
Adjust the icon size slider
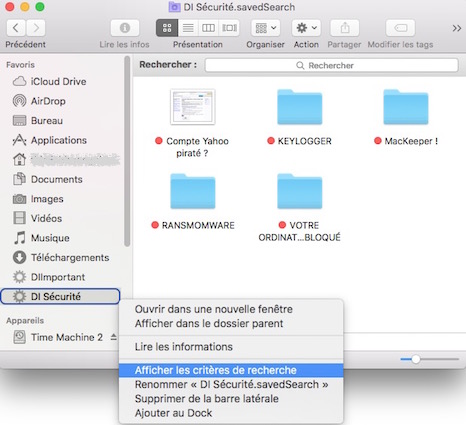(x=416, y=359)
